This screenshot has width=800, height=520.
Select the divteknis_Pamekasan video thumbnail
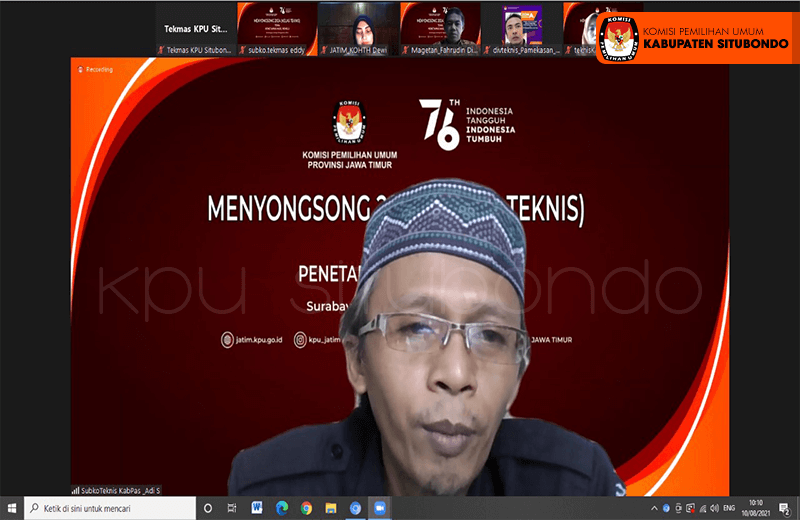pyautogui.click(x=521, y=28)
